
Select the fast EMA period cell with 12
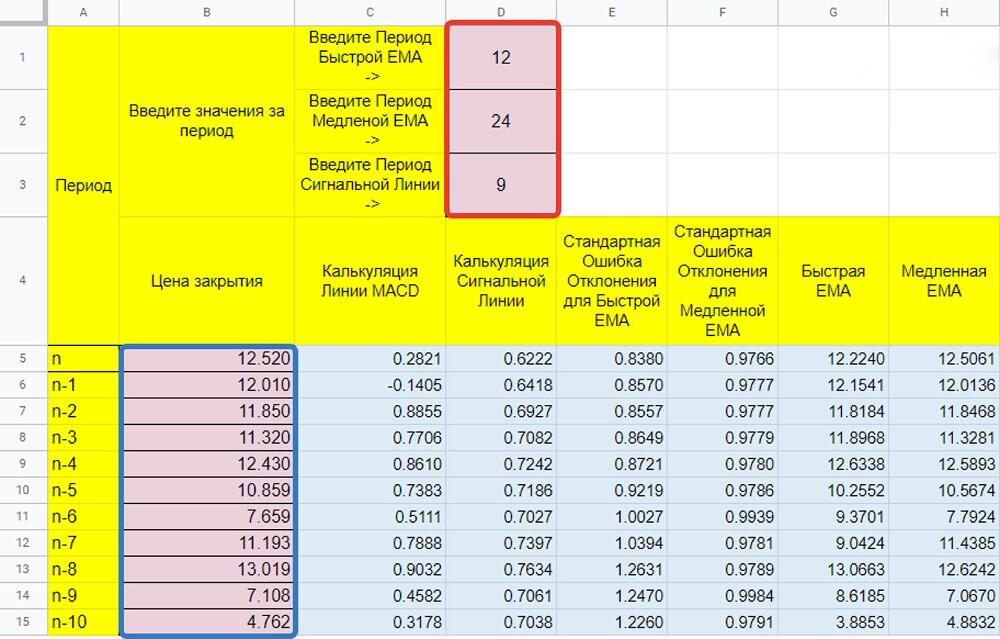[x=501, y=58]
